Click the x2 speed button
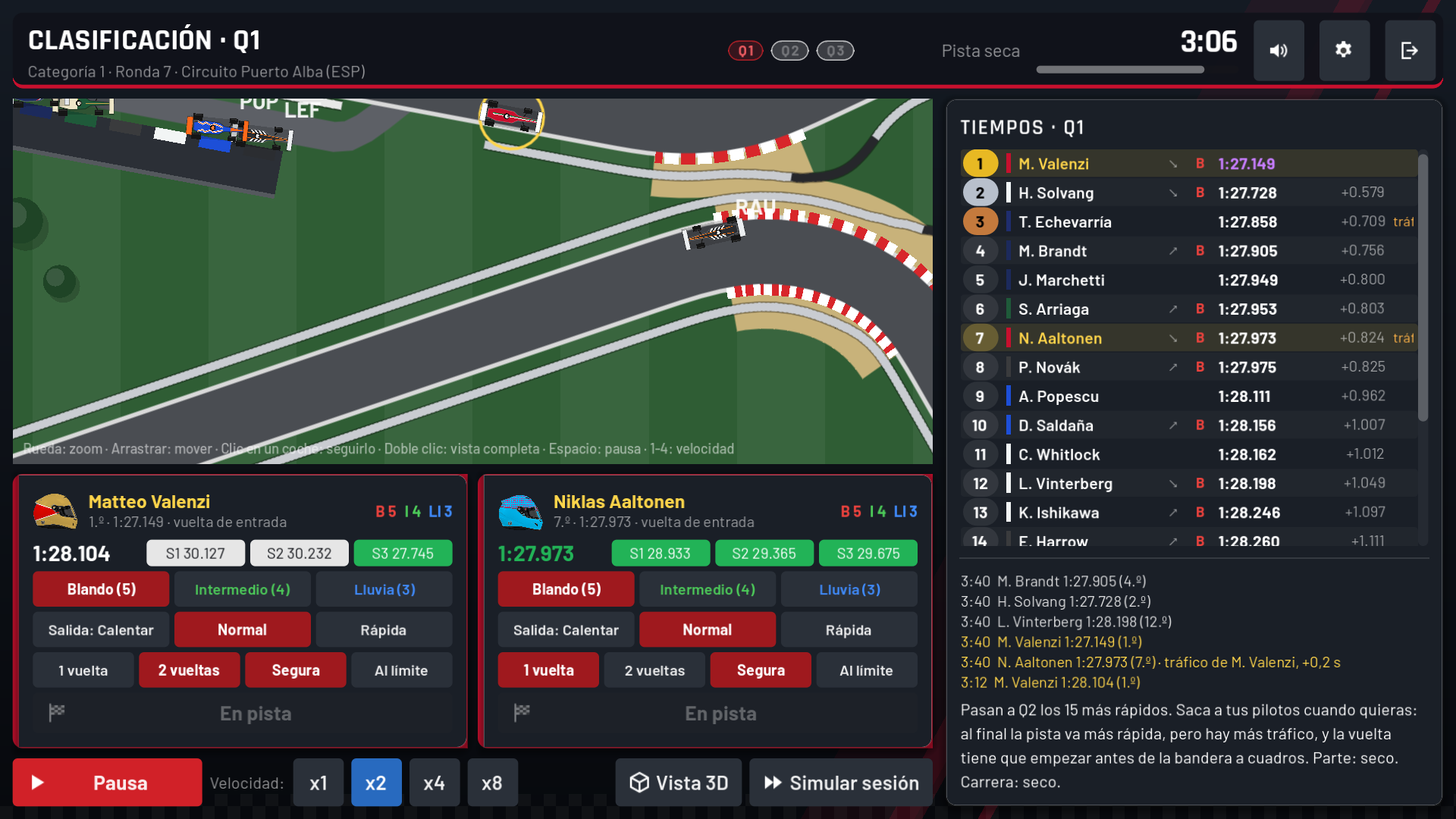 pos(376,783)
